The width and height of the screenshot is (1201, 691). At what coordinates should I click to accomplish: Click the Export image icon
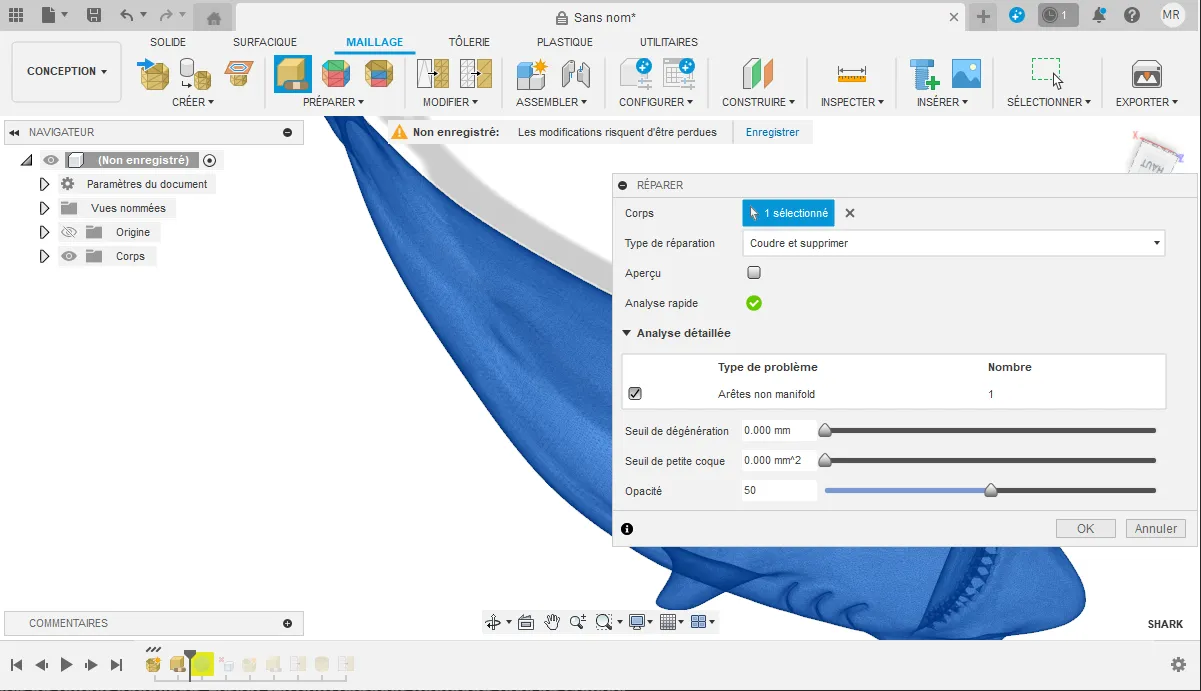1146,74
